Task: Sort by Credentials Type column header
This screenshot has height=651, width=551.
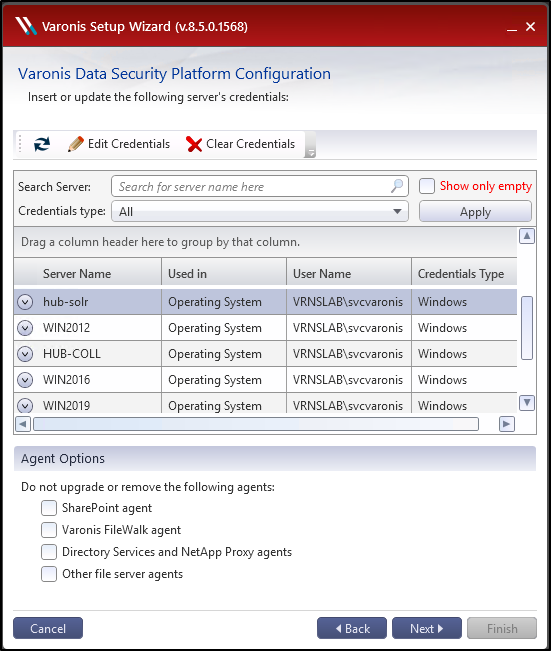Action: [464, 274]
